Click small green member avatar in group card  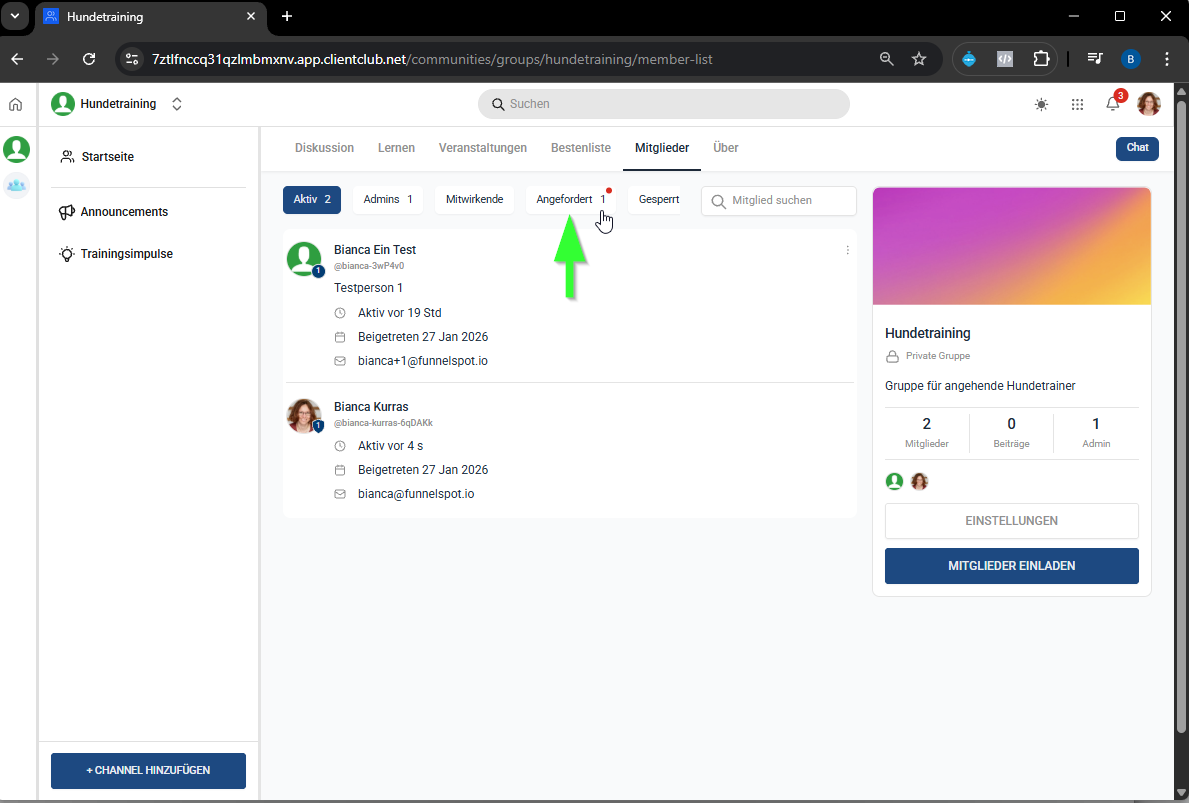(894, 481)
